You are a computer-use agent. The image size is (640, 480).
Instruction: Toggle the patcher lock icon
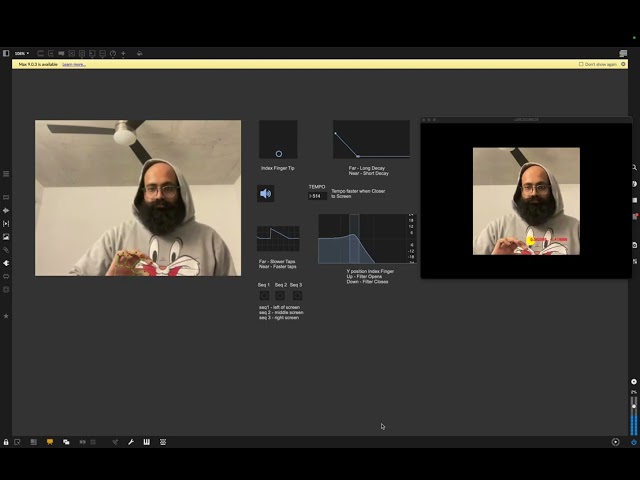pos(6,442)
